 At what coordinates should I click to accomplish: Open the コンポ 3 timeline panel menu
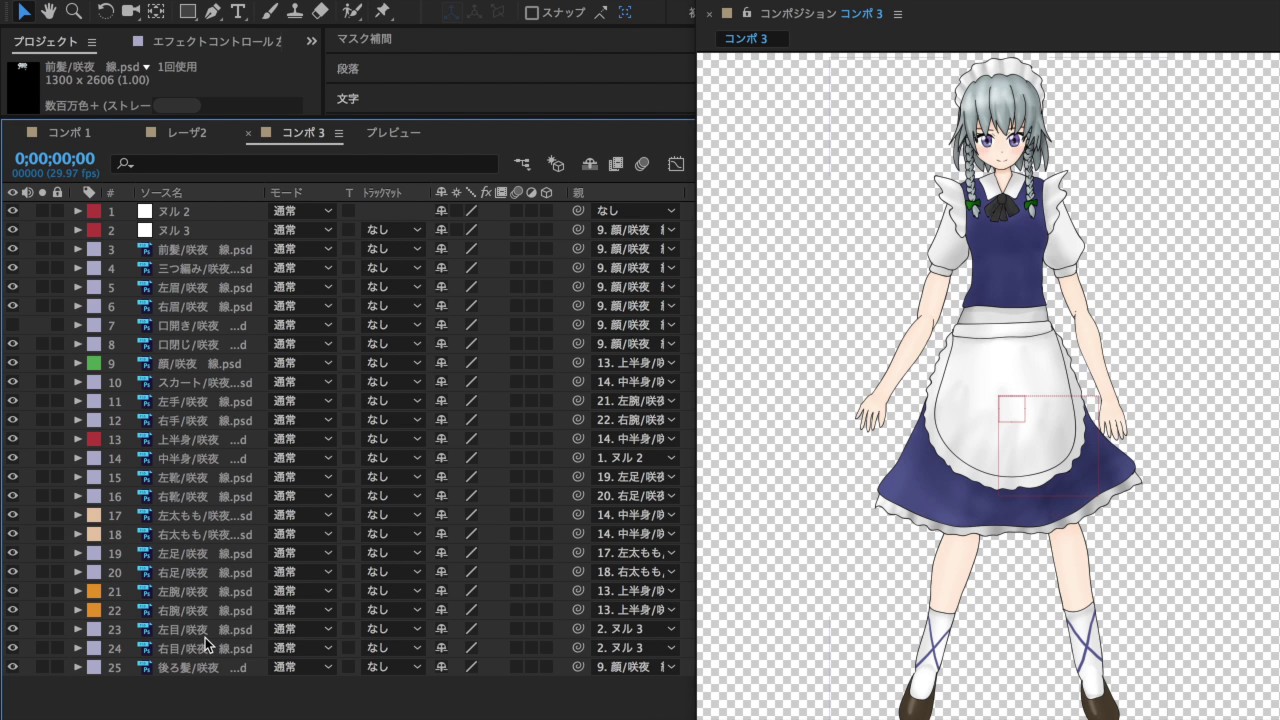(339, 133)
